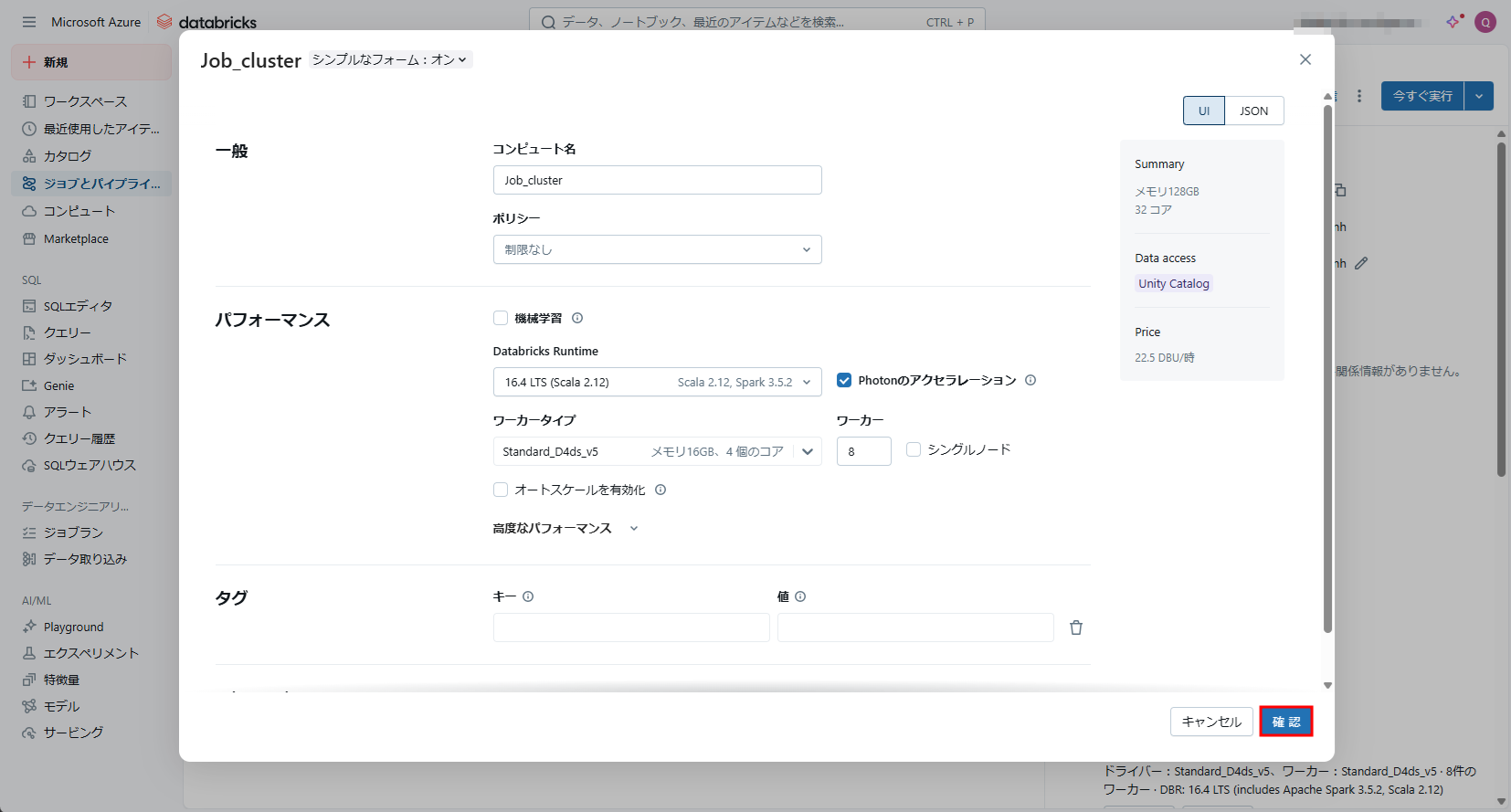Viewport: 1511px width, 812px height.
Task: Click the 確認 button
Action: [1286, 722]
